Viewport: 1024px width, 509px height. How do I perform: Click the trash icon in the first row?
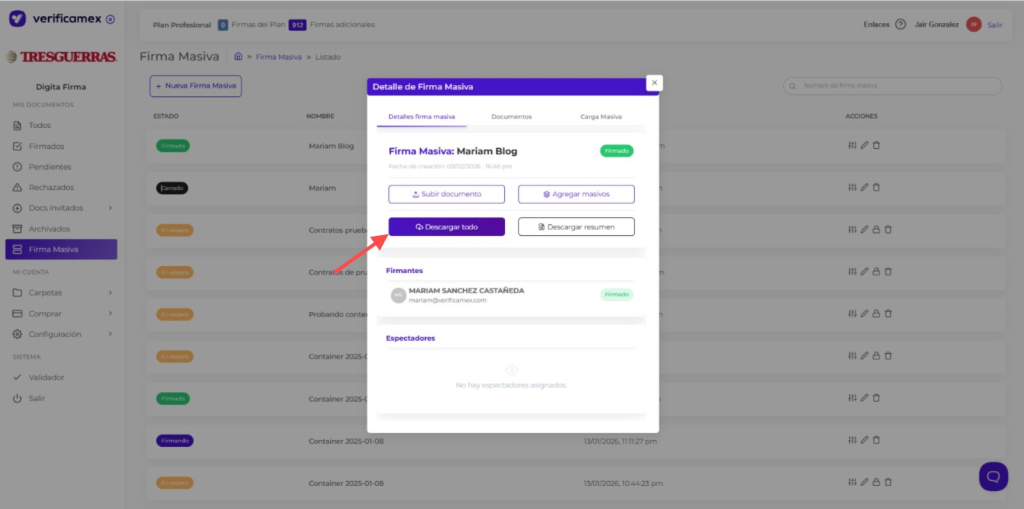coord(876,146)
